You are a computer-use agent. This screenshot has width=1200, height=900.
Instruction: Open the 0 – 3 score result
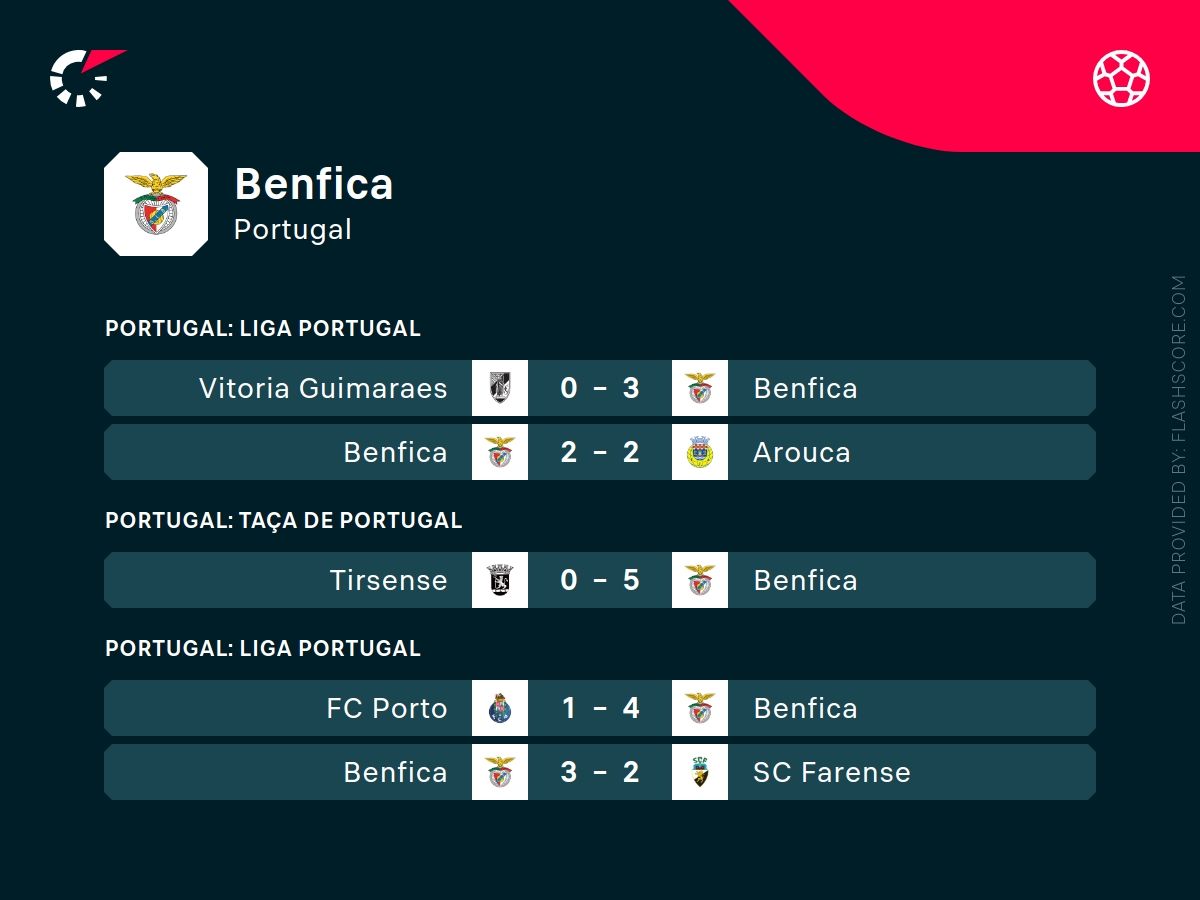coord(600,388)
